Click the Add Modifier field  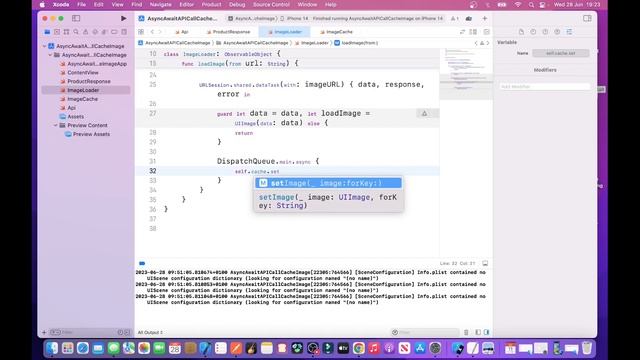coord(544,87)
